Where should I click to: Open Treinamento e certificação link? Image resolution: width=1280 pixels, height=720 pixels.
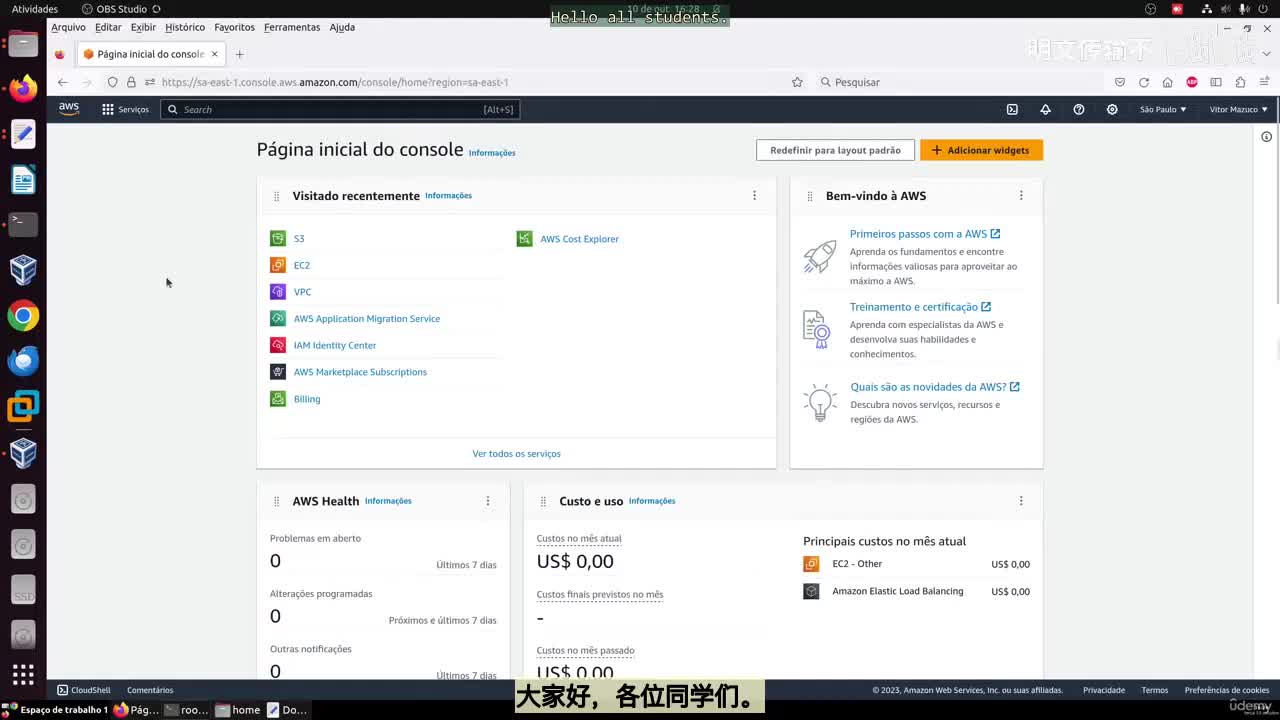pos(920,307)
